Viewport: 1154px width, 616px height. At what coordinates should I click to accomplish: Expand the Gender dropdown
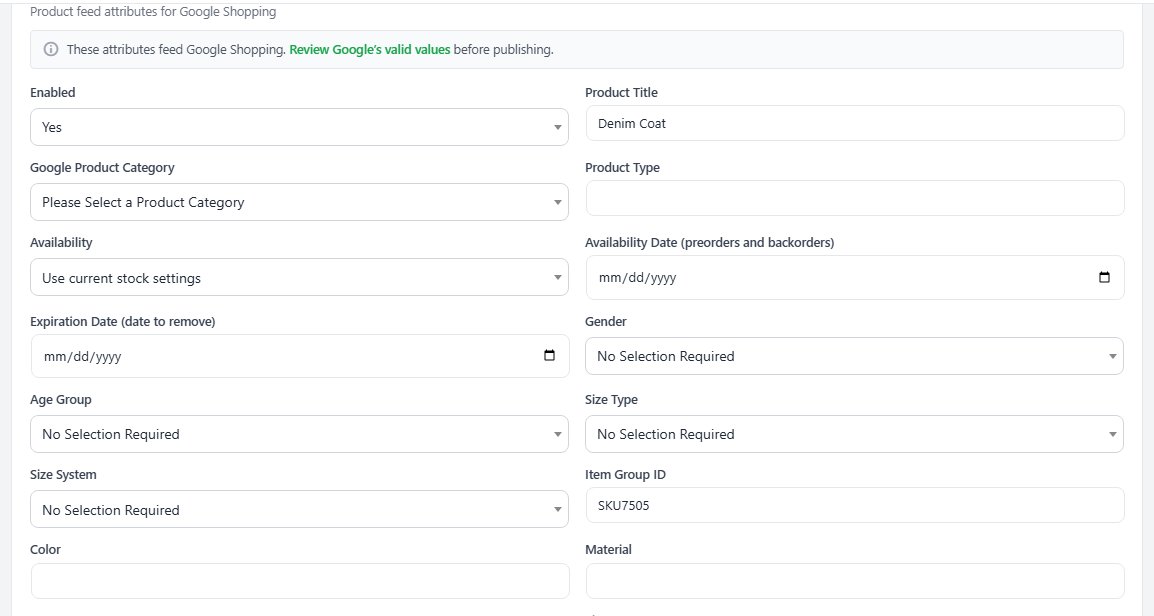click(x=854, y=356)
